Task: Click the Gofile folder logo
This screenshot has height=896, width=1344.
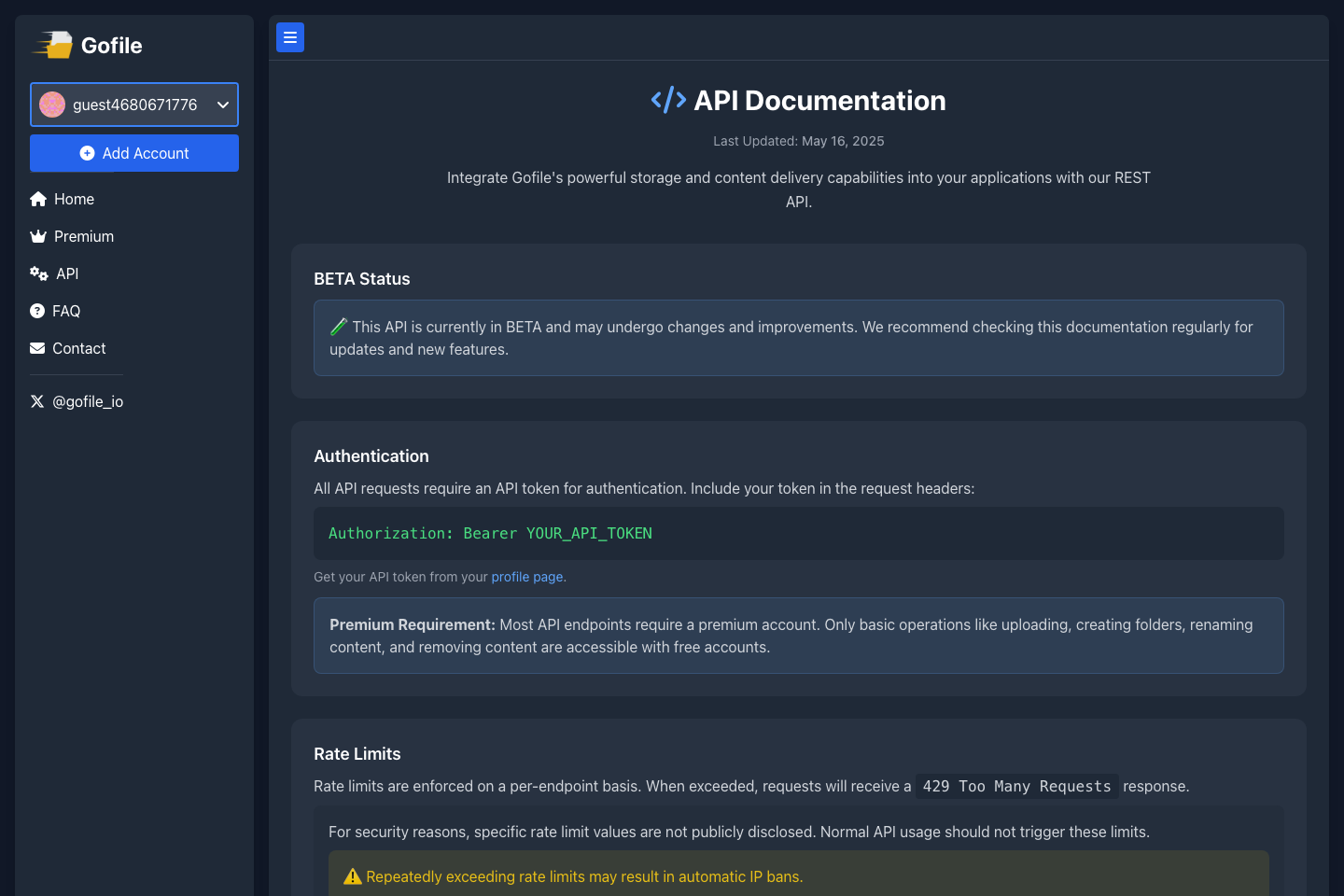Action: (51, 44)
